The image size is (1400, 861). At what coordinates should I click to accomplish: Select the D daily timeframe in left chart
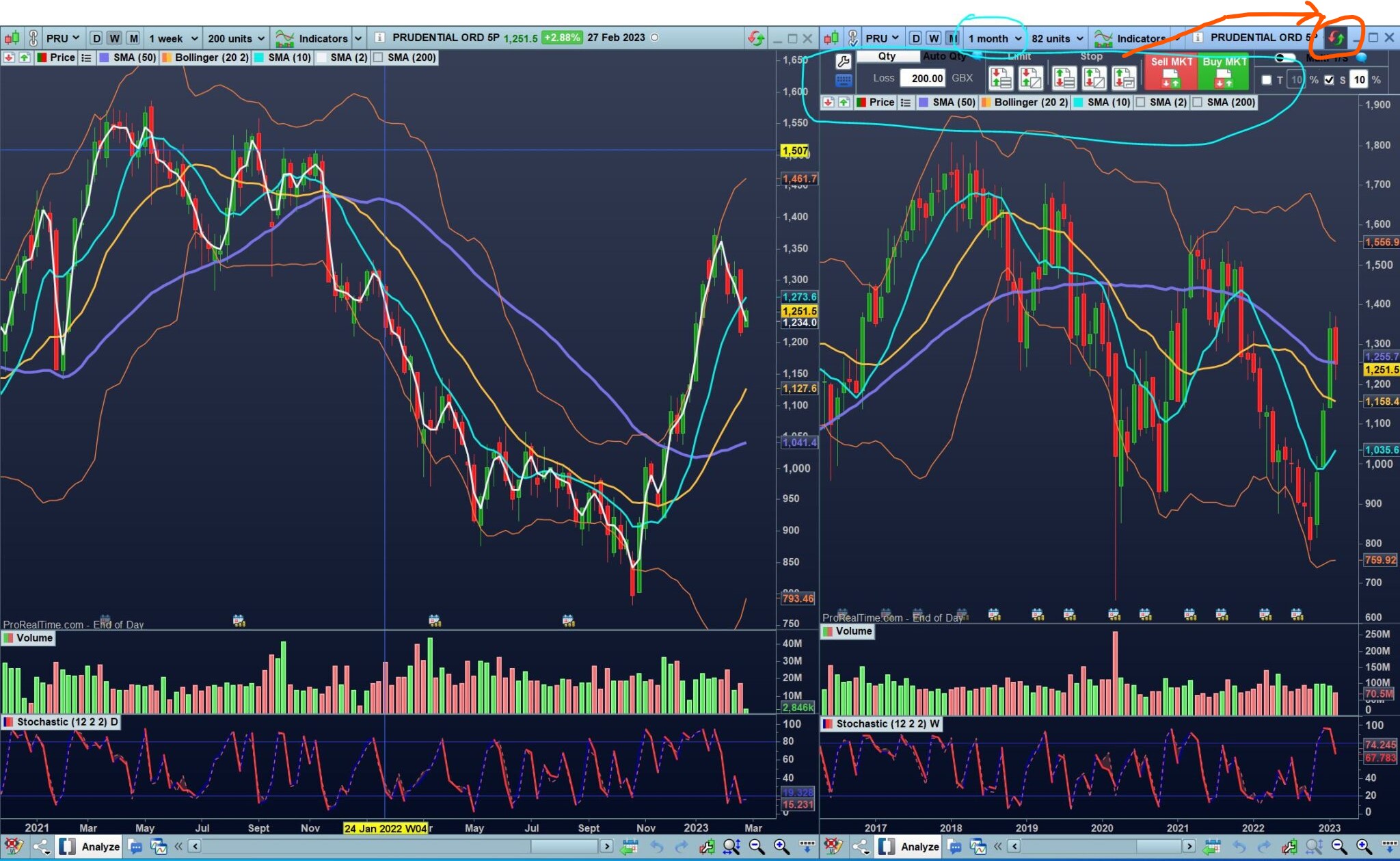click(96, 38)
